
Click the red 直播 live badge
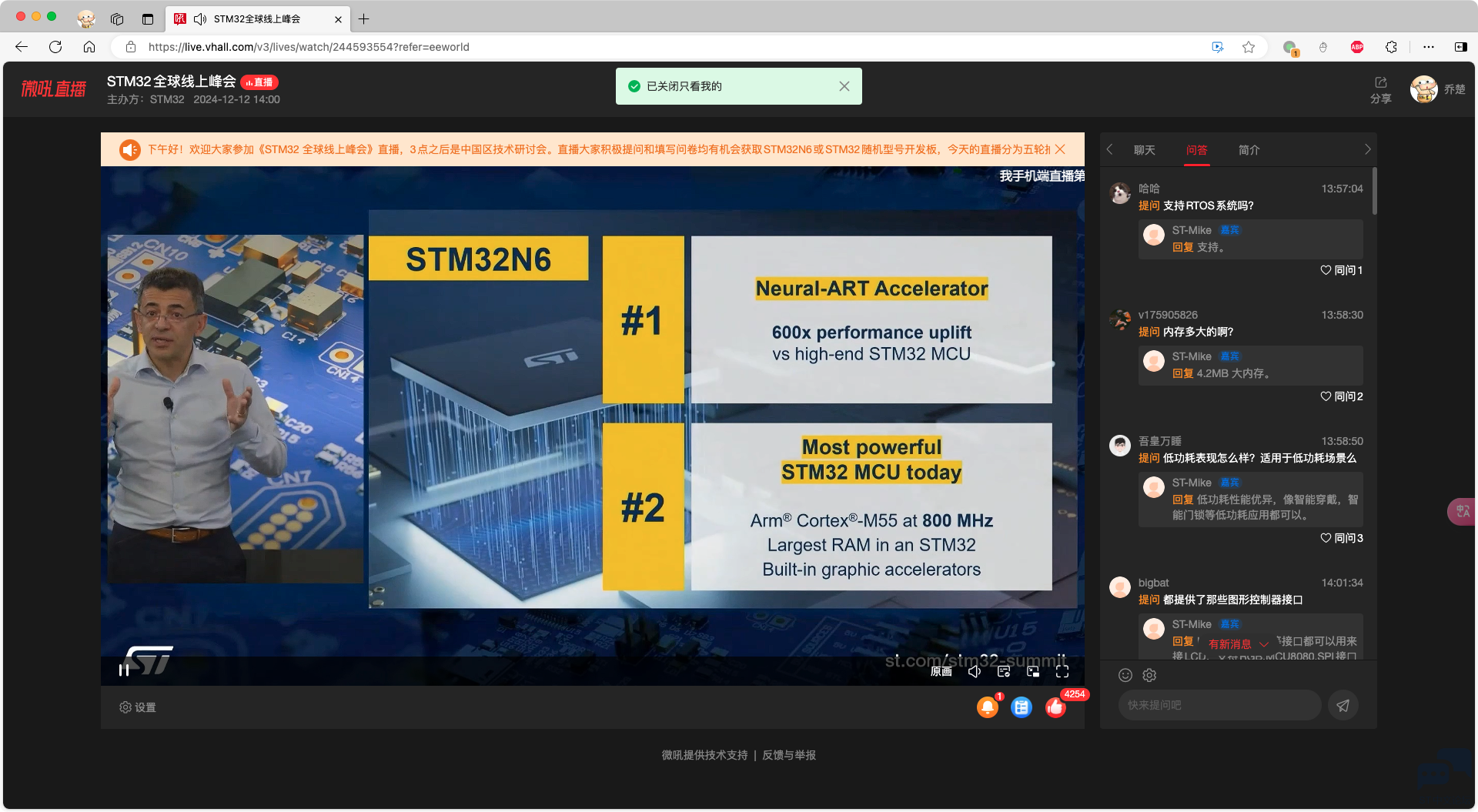[259, 82]
